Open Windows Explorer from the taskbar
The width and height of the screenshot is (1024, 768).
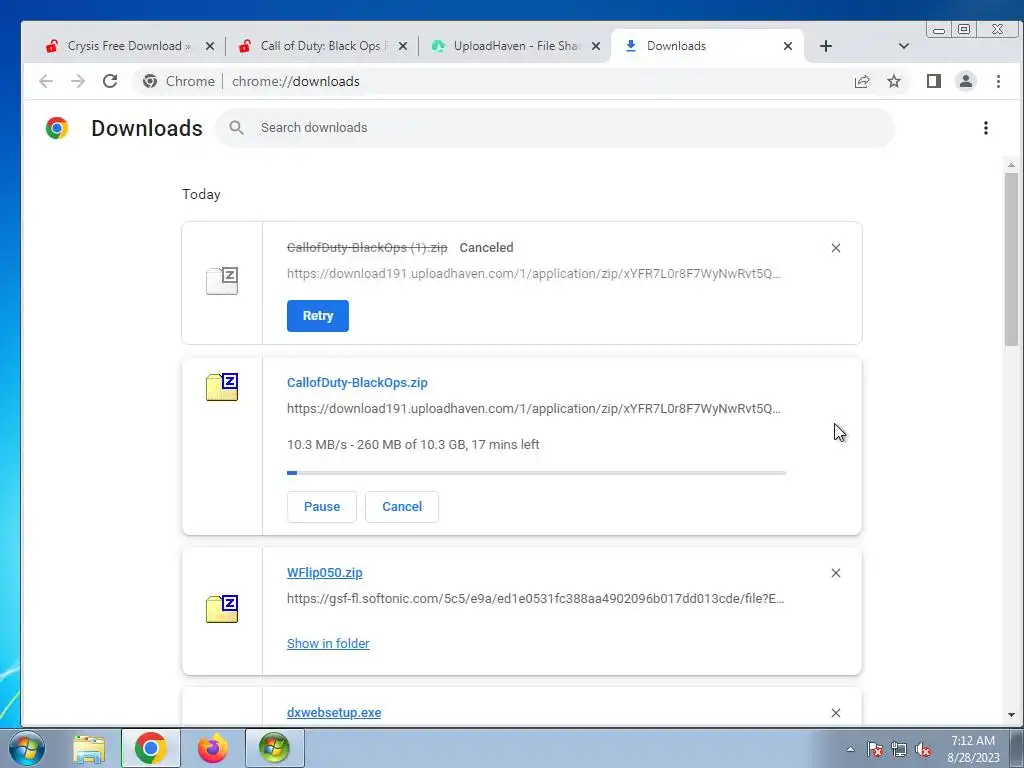click(89, 748)
